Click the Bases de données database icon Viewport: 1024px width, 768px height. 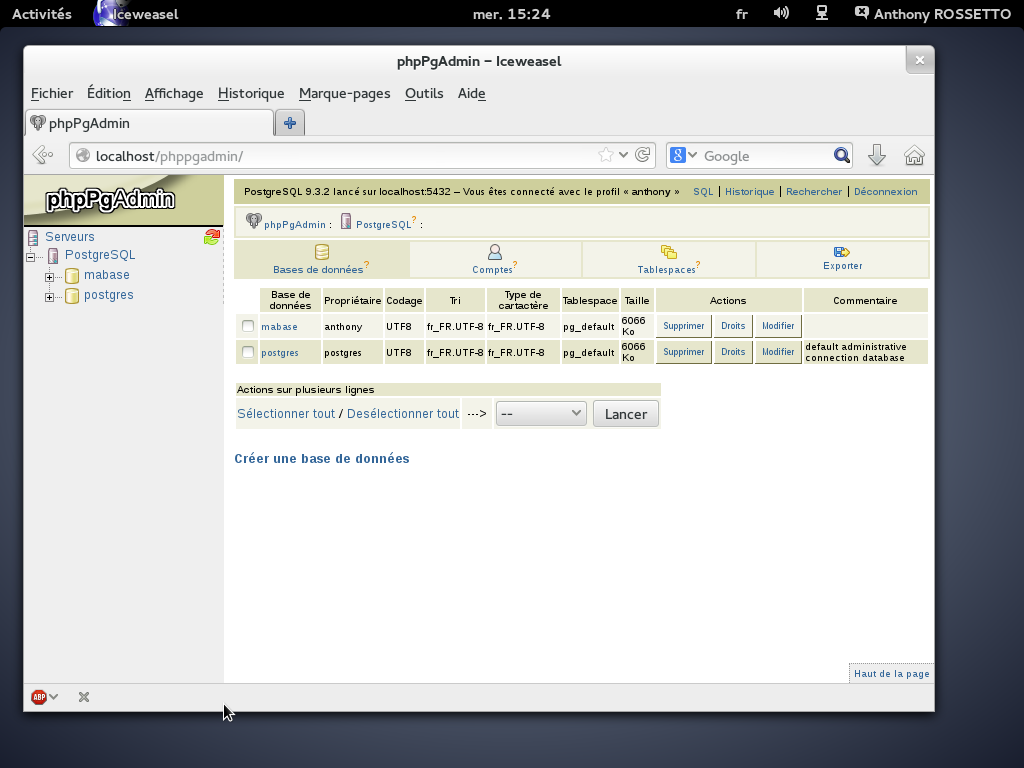tap(322, 251)
